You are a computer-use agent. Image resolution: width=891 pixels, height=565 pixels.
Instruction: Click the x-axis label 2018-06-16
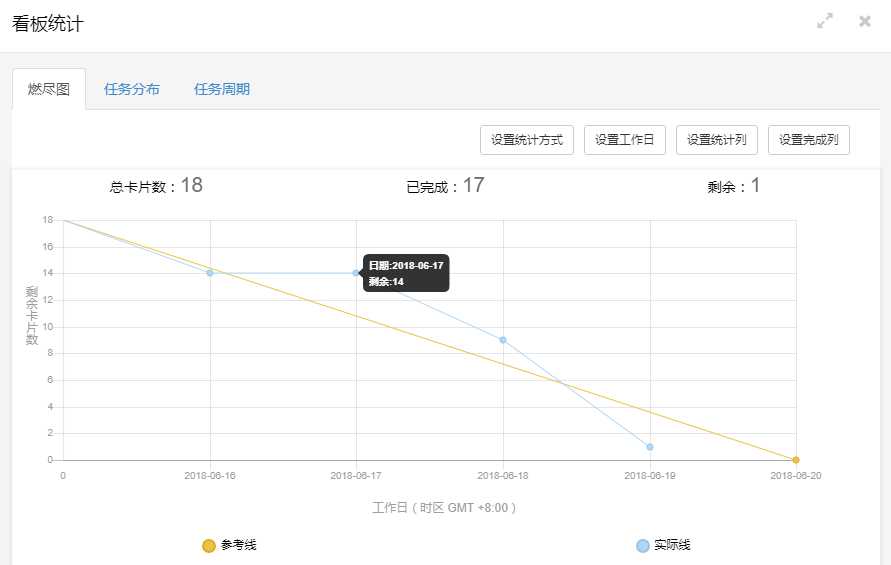tap(210, 476)
